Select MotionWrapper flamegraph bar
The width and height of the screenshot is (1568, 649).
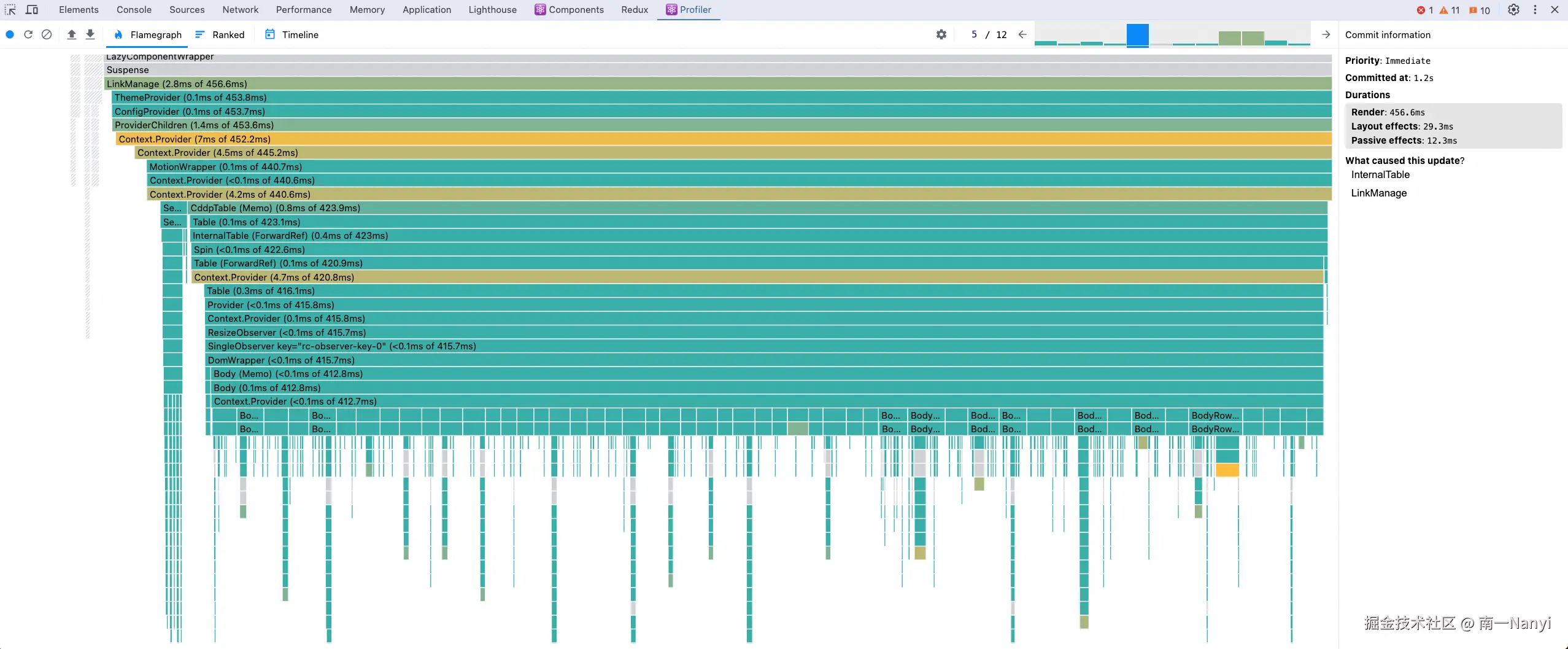740,167
